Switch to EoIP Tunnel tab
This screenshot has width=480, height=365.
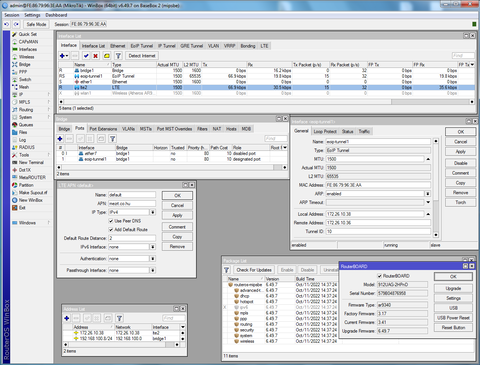[142, 46]
